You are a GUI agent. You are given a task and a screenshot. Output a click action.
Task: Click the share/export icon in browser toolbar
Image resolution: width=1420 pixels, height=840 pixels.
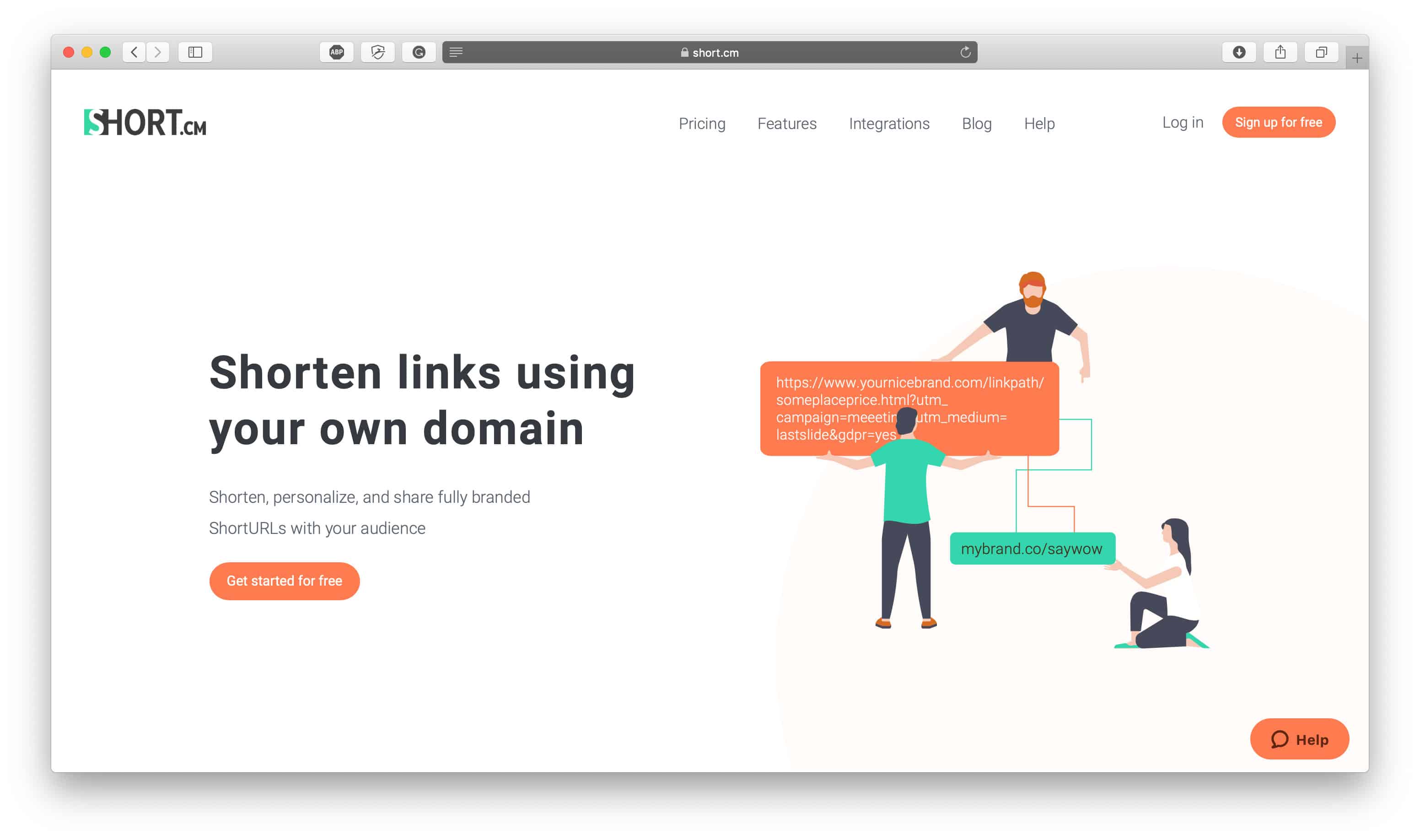pos(1281,52)
